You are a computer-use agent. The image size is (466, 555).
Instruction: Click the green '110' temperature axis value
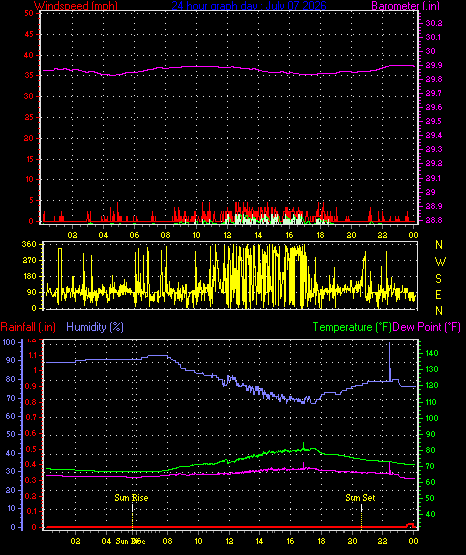coord(432,402)
